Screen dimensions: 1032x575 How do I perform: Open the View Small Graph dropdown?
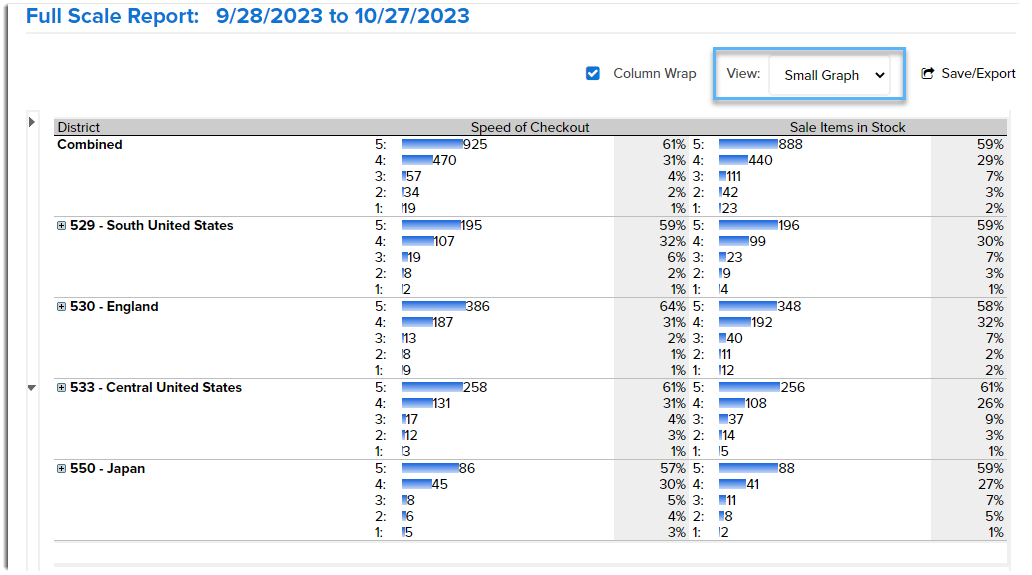829,76
